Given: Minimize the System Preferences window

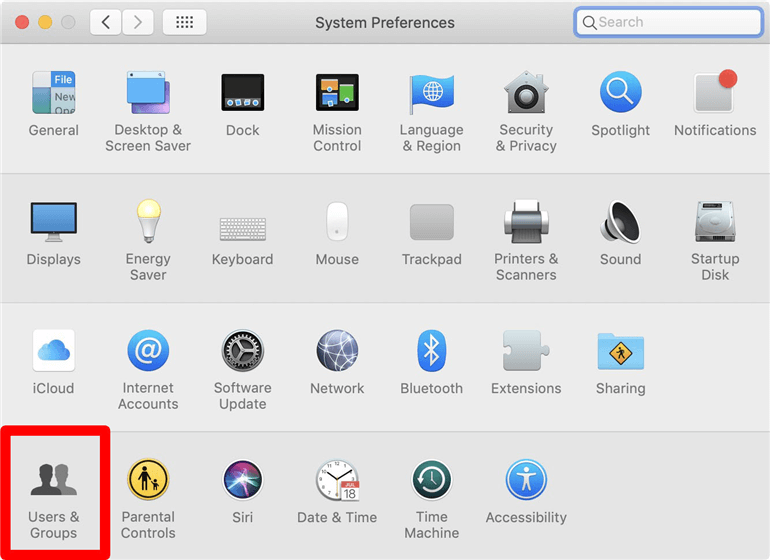Looking at the screenshot, I should [x=45, y=22].
